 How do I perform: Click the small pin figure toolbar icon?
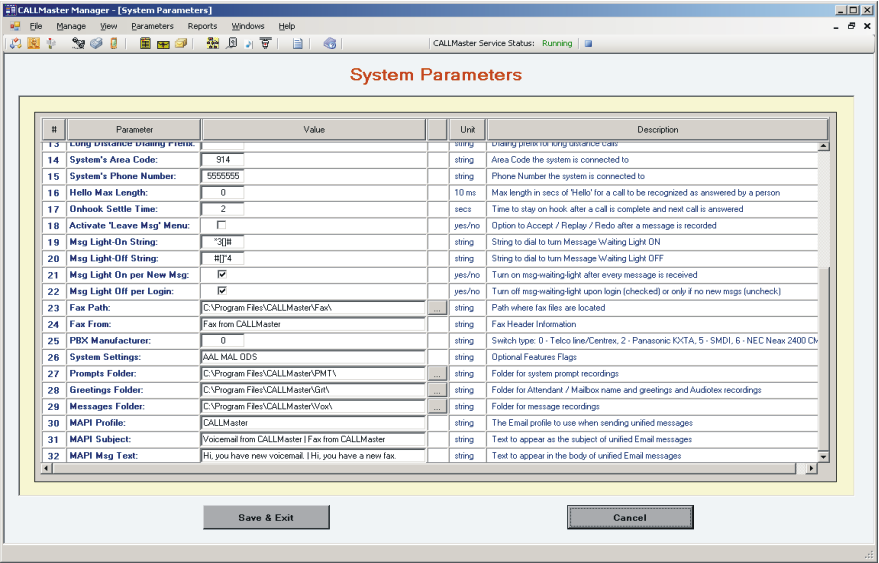click(52, 43)
